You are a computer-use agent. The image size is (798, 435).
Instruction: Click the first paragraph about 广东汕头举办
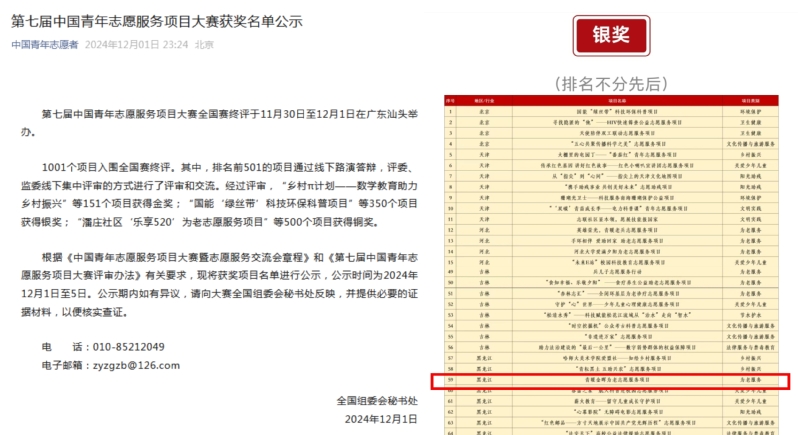click(x=219, y=123)
